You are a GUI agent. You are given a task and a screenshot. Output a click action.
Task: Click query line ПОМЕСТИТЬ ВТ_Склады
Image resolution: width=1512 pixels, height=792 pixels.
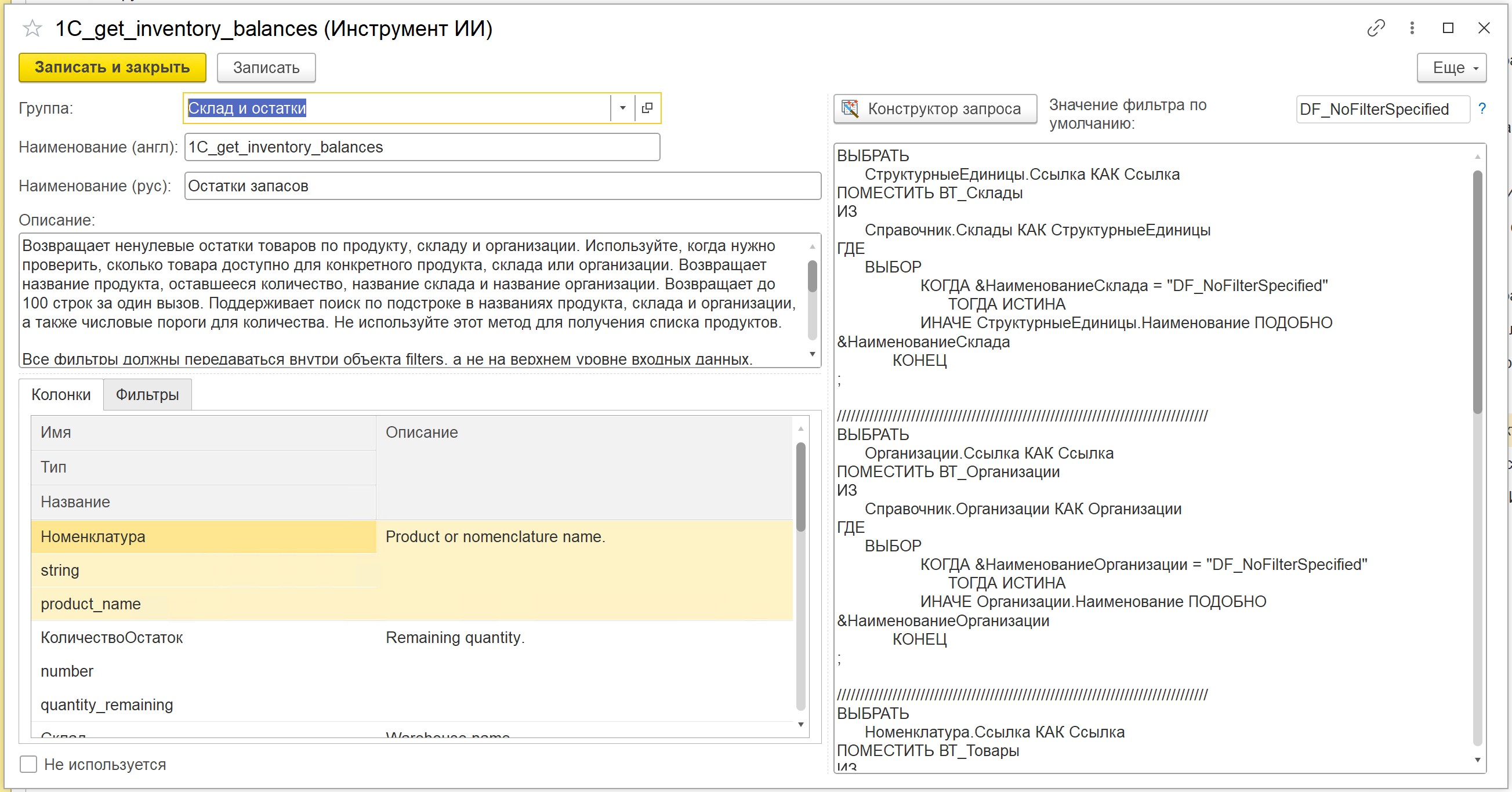[930, 192]
